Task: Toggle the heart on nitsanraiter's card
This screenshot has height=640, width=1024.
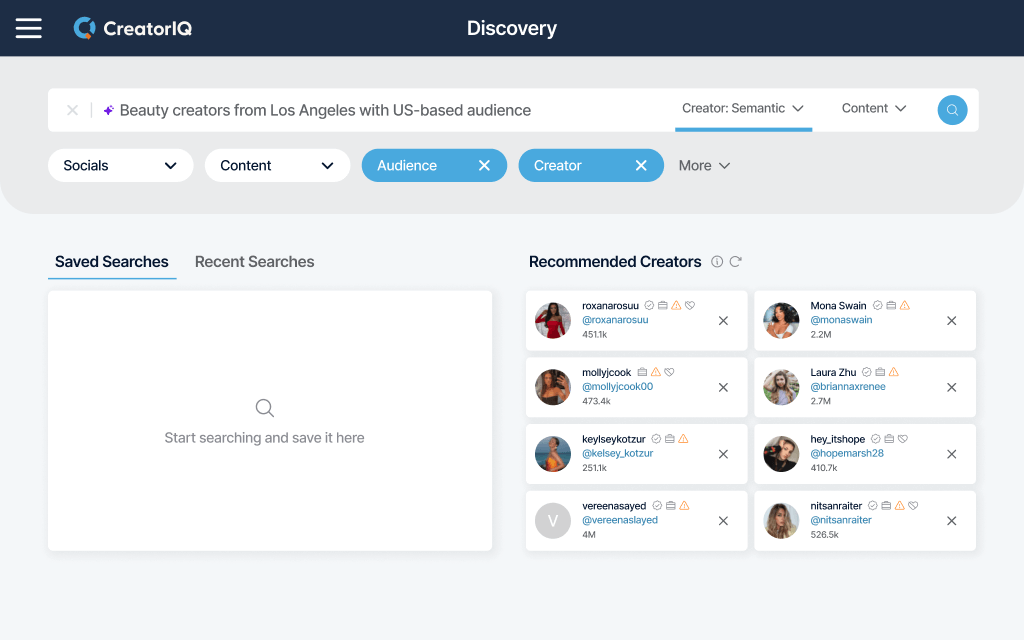Action: [914, 504]
